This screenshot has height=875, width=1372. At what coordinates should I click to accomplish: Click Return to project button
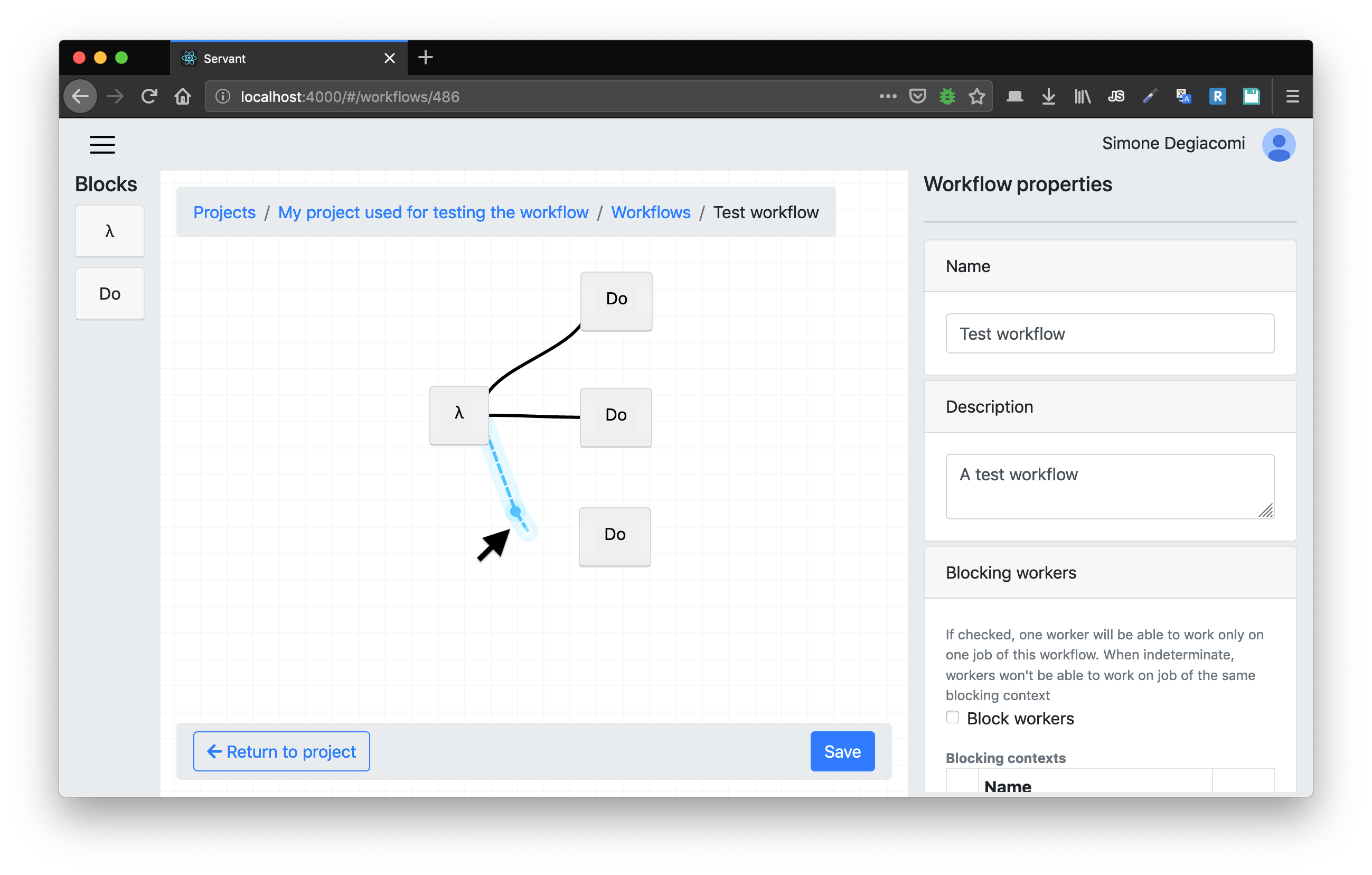pos(281,751)
